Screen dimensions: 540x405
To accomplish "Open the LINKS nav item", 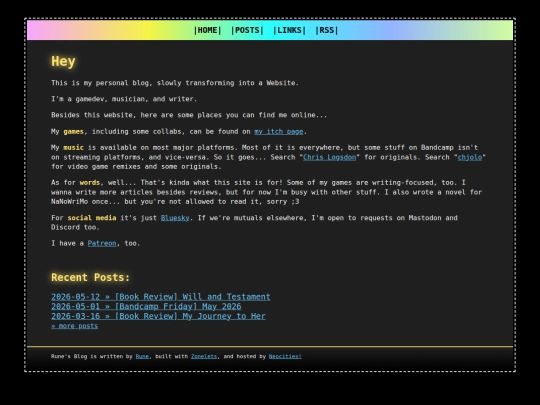I will click(289, 30).
